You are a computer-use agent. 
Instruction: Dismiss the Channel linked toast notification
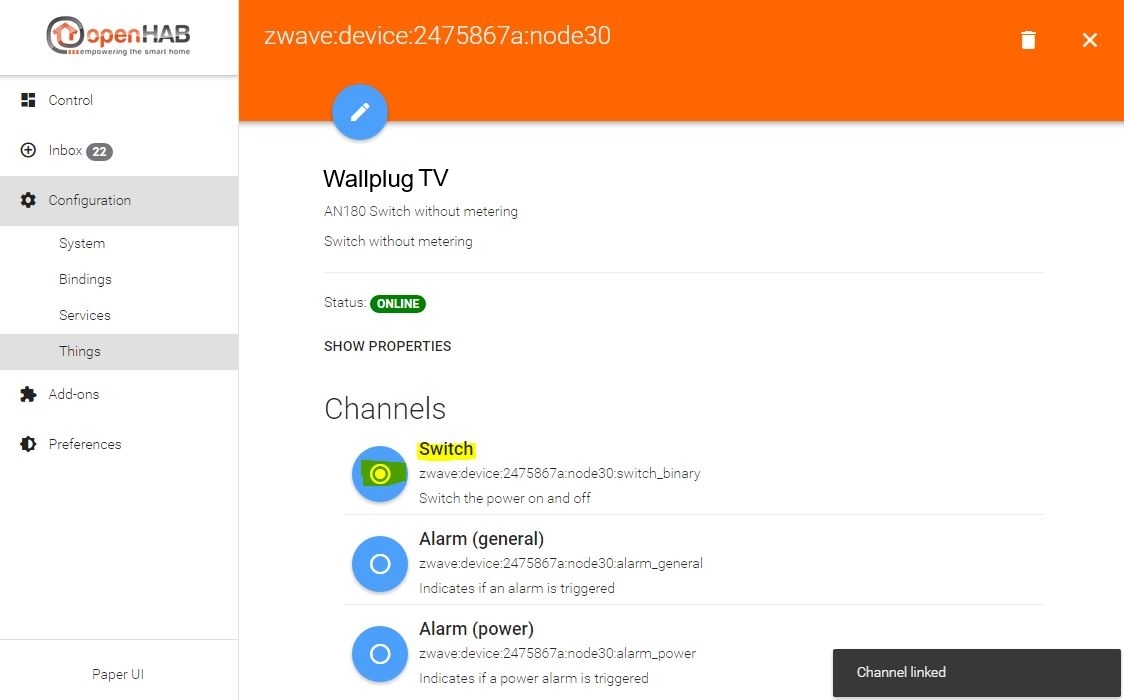click(x=976, y=673)
